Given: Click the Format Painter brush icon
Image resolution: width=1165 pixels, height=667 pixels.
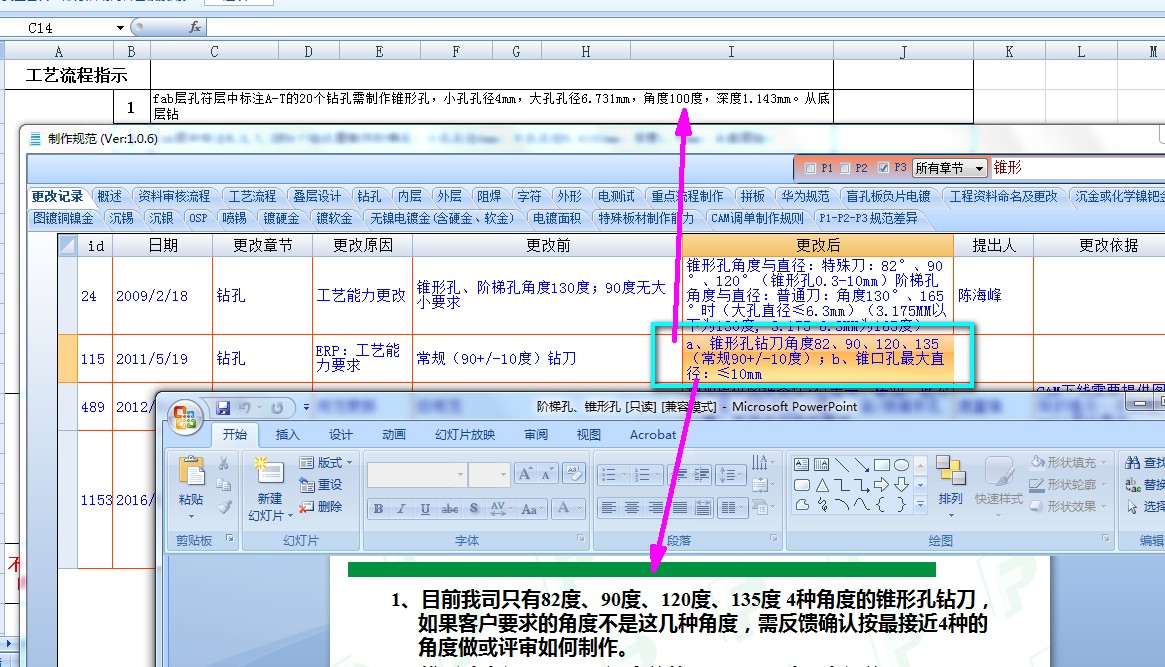Looking at the screenshot, I should pos(224,507).
